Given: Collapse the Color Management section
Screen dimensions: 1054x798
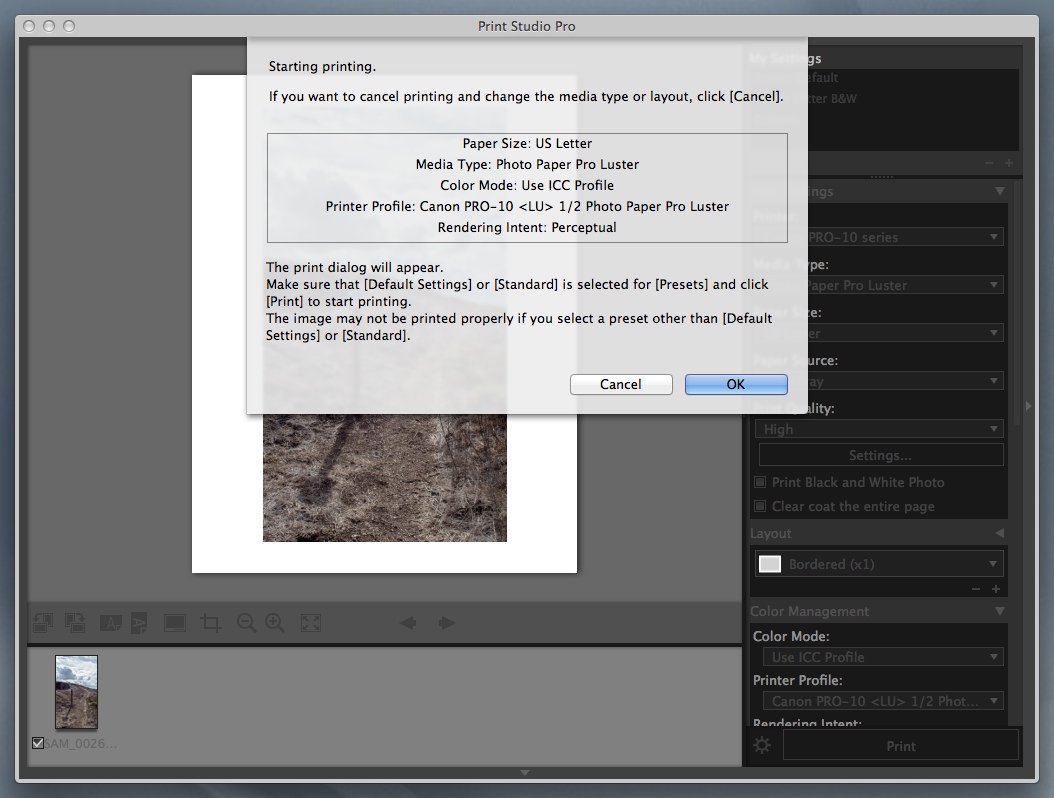Looking at the screenshot, I should tap(998, 611).
